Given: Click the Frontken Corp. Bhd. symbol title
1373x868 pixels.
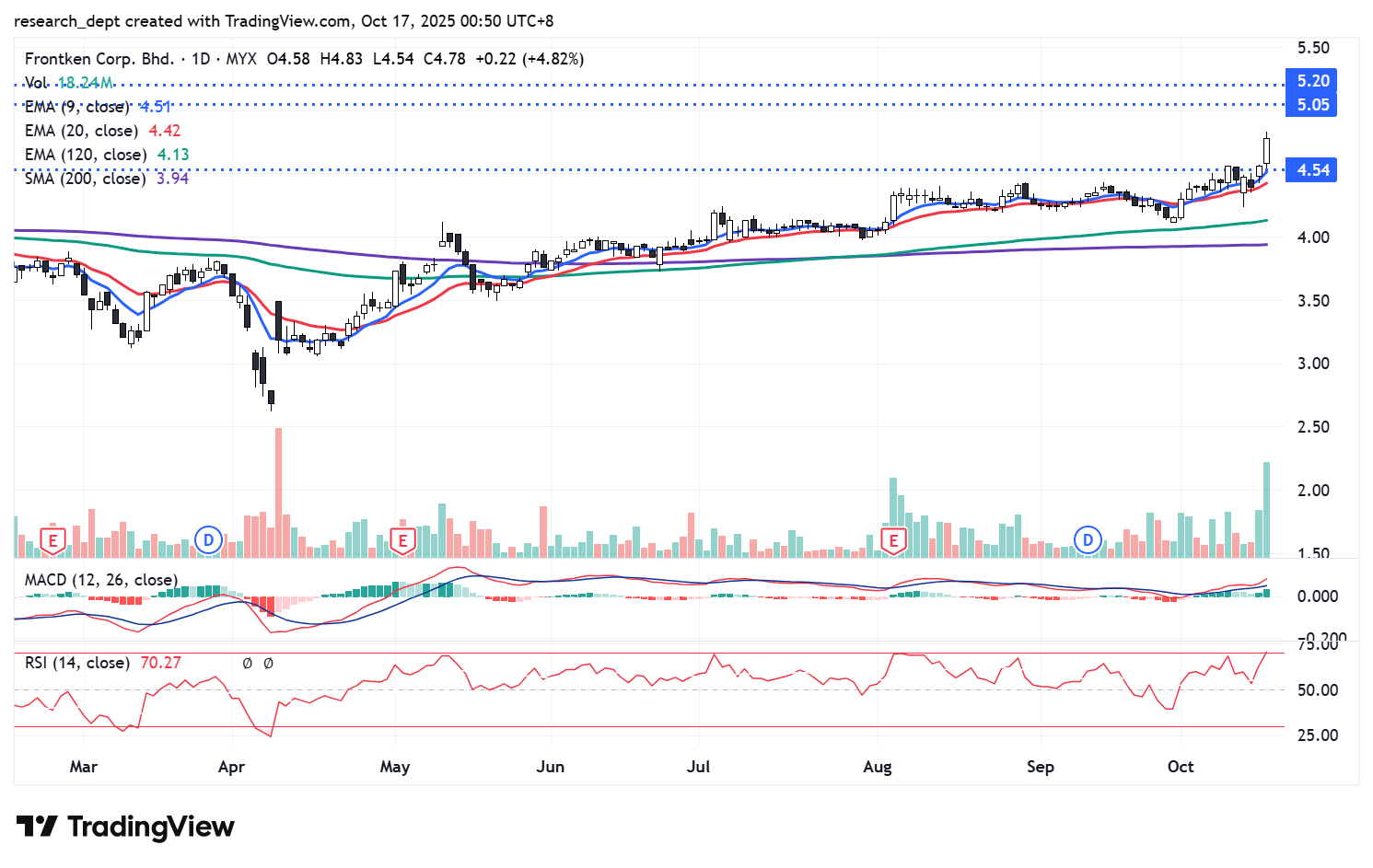Looking at the screenshot, I should pyautogui.click(x=99, y=59).
